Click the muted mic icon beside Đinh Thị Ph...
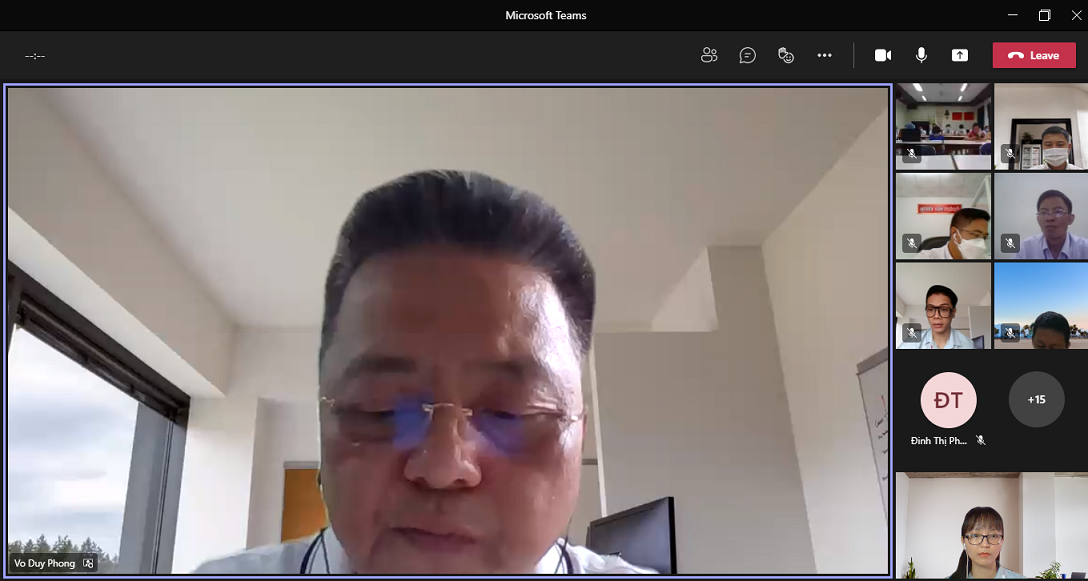The image size is (1088, 581). (981, 440)
